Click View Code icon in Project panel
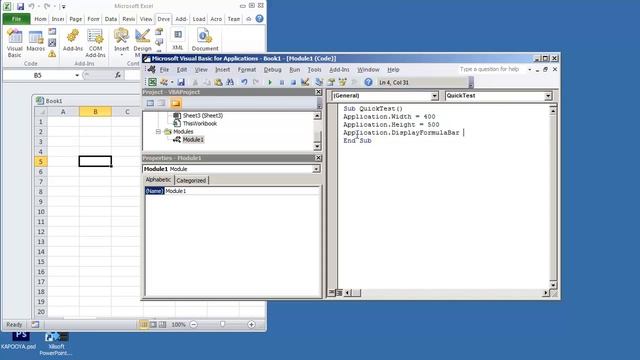 pos(150,103)
